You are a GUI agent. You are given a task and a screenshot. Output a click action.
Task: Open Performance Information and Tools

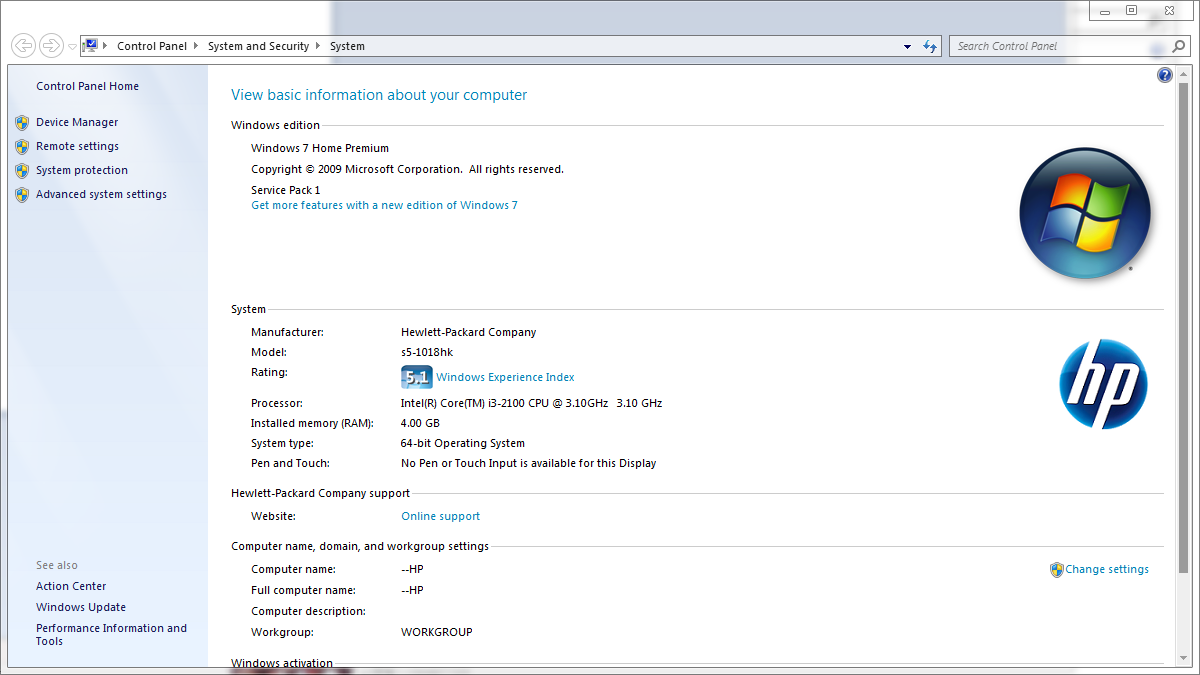(x=111, y=634)
